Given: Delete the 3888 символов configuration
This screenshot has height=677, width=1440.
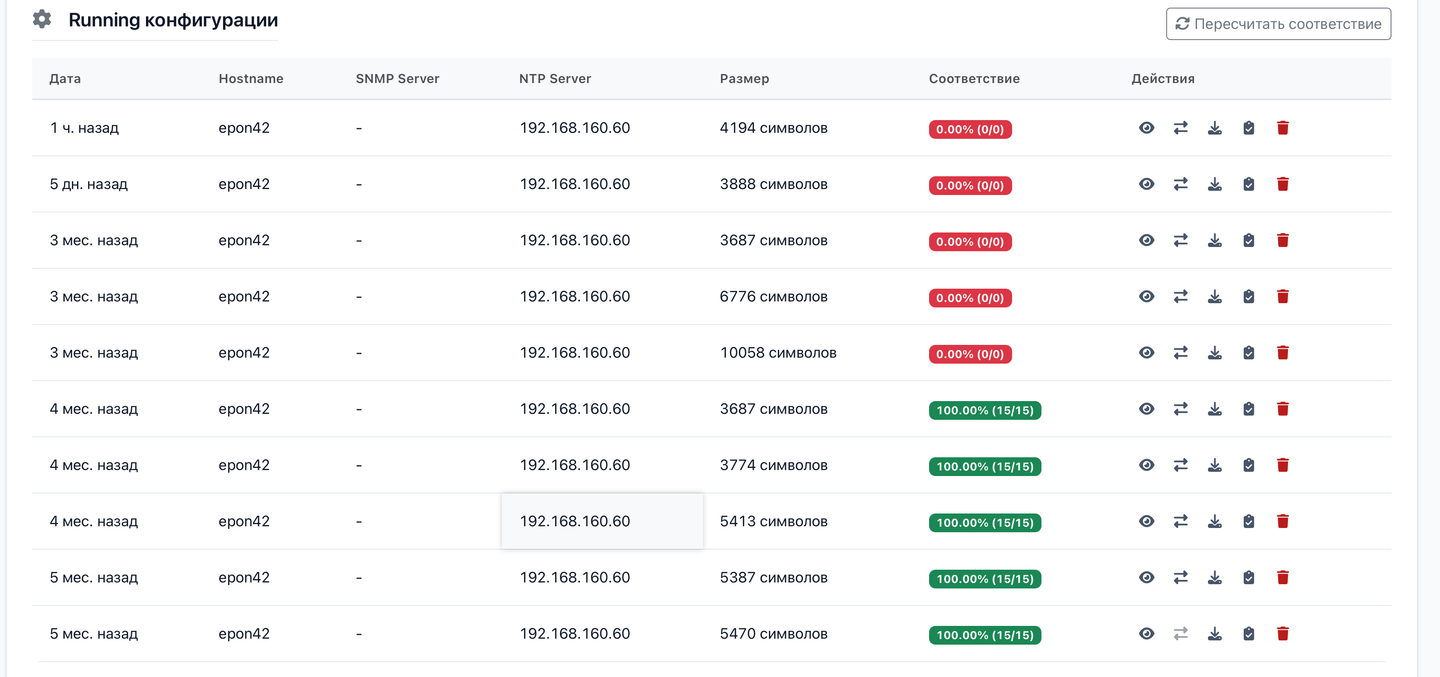Looking at the screenshot, I should [x=1283, y=184].
